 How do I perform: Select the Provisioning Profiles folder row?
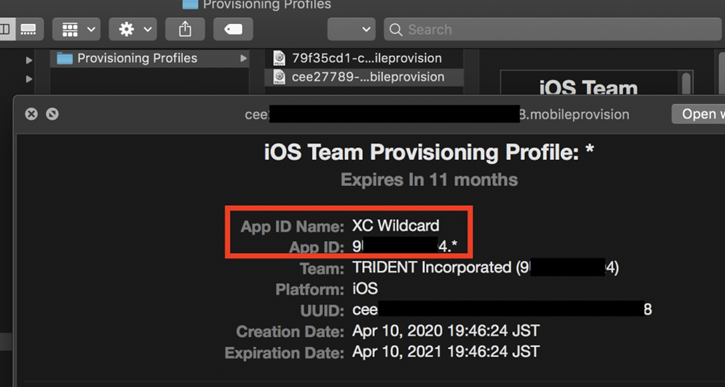click(x=149, y=58)
